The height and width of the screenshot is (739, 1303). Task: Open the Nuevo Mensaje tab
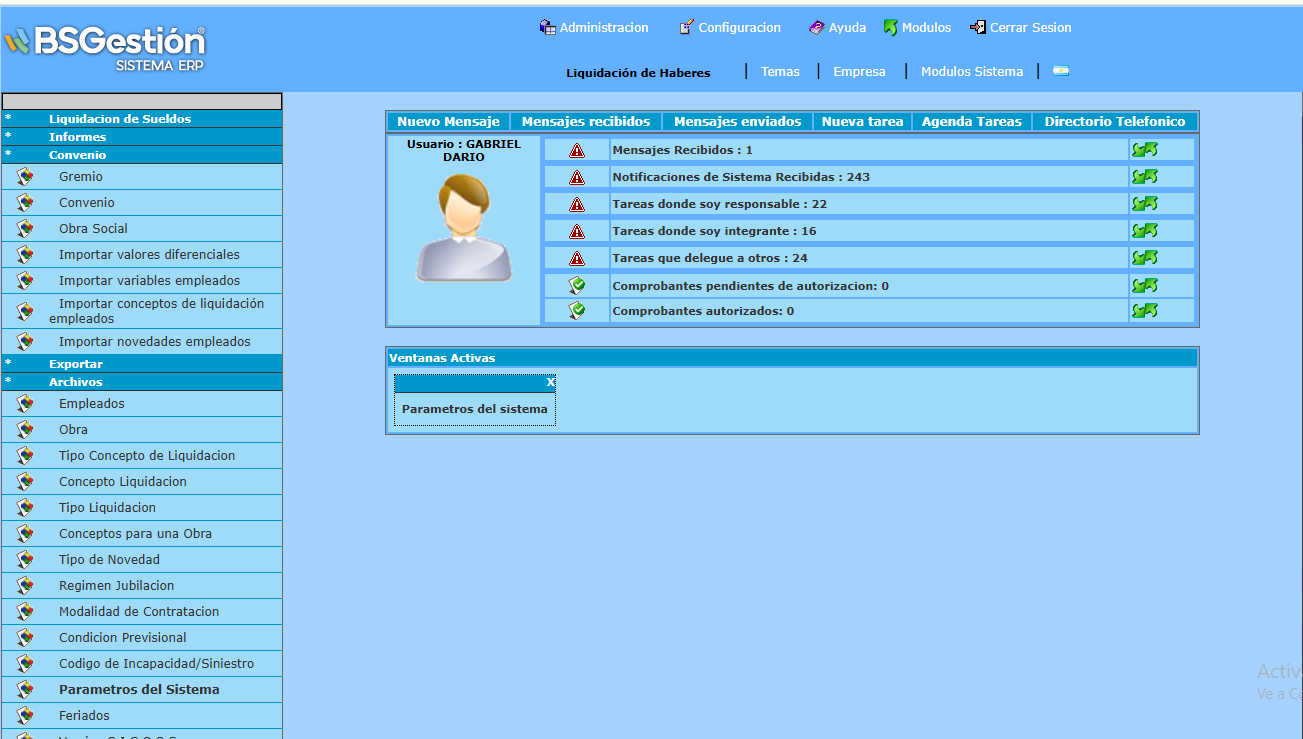coord(448,121)
